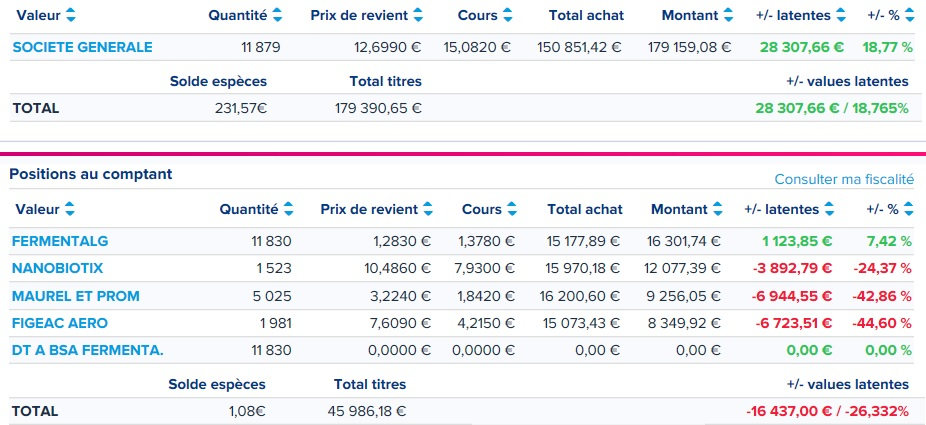Select the Positions au comptant heading
Screen dimensions: 926x425
point(91,174)
